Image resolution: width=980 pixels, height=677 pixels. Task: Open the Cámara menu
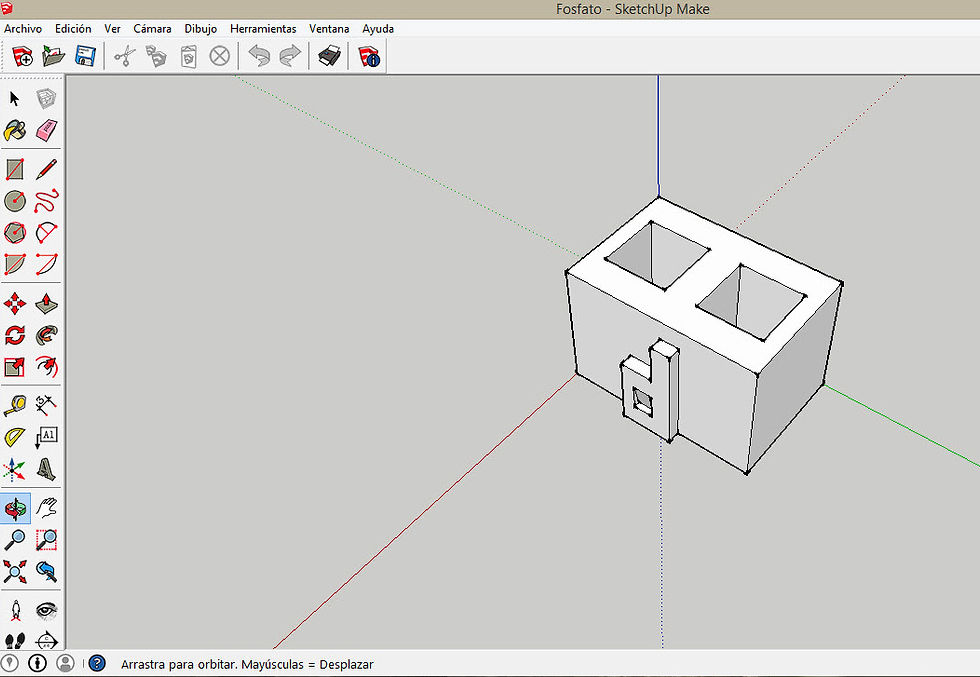[152, 29]
